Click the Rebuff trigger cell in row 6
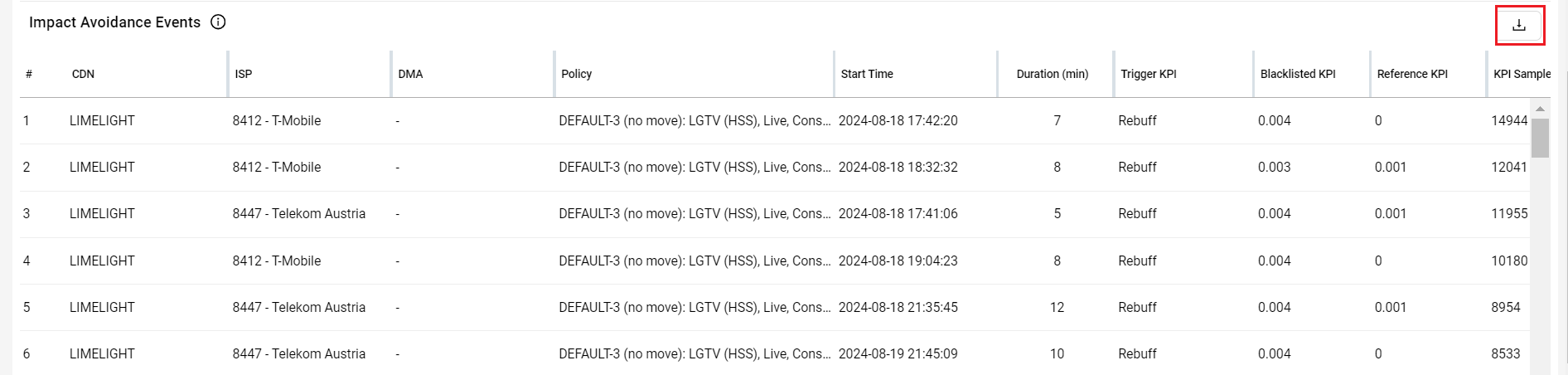Viewport: 1568px width, 375px height. pos(1137,354)
